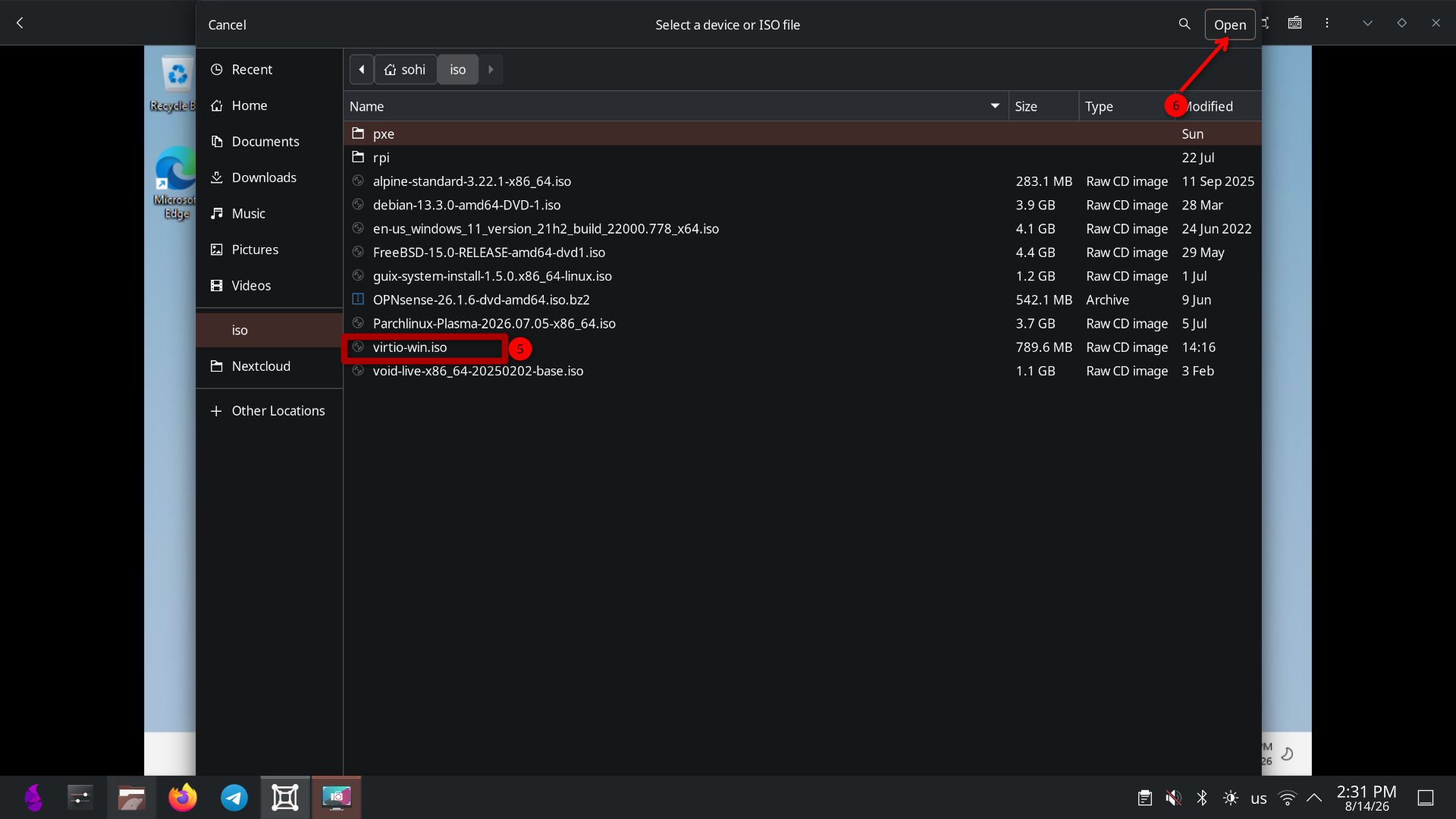Open the Recent sidebar location

[269, 69]
